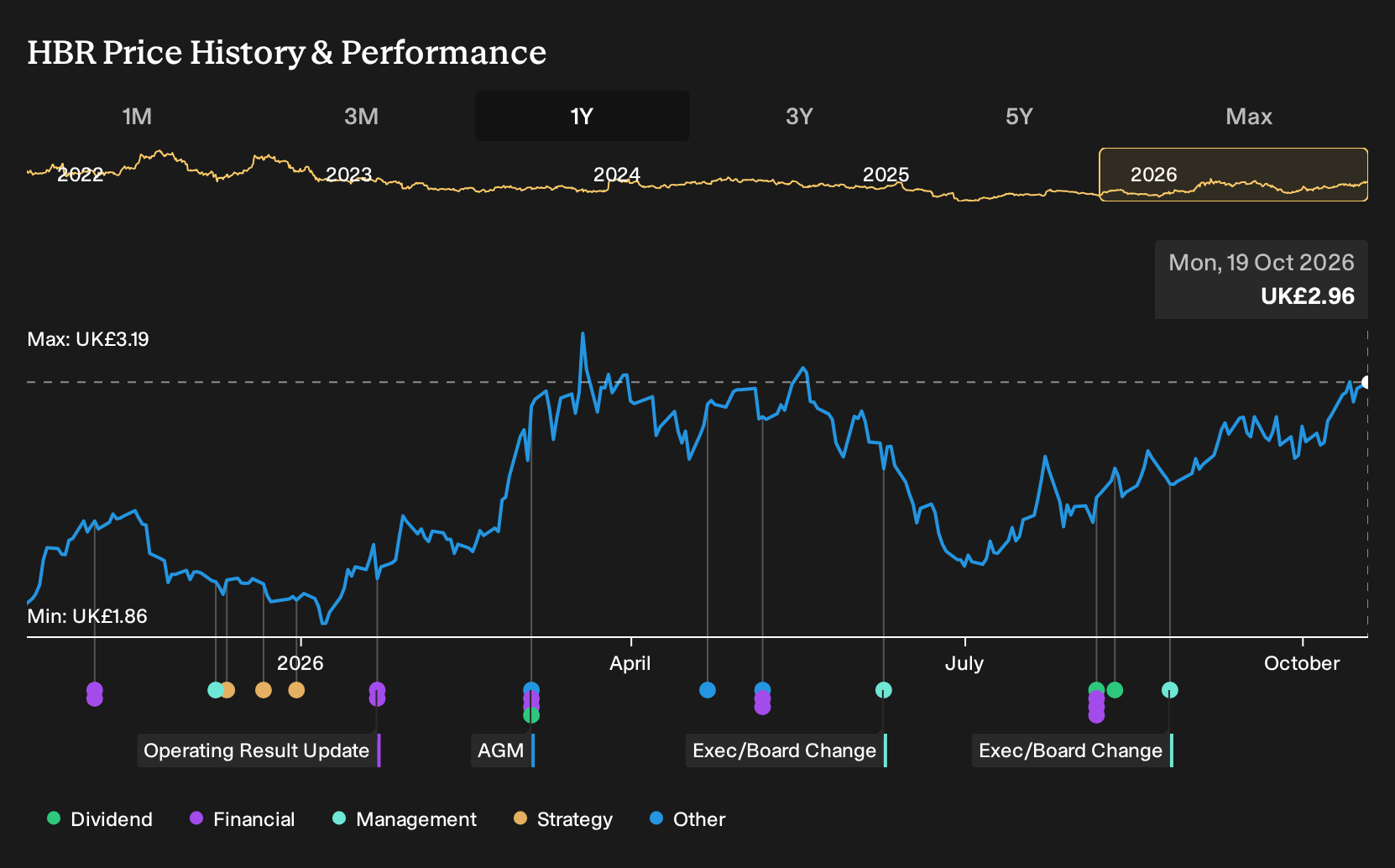Click the October x-axis label
This screenshot has height=868, width=1395.
point(1302,663)
